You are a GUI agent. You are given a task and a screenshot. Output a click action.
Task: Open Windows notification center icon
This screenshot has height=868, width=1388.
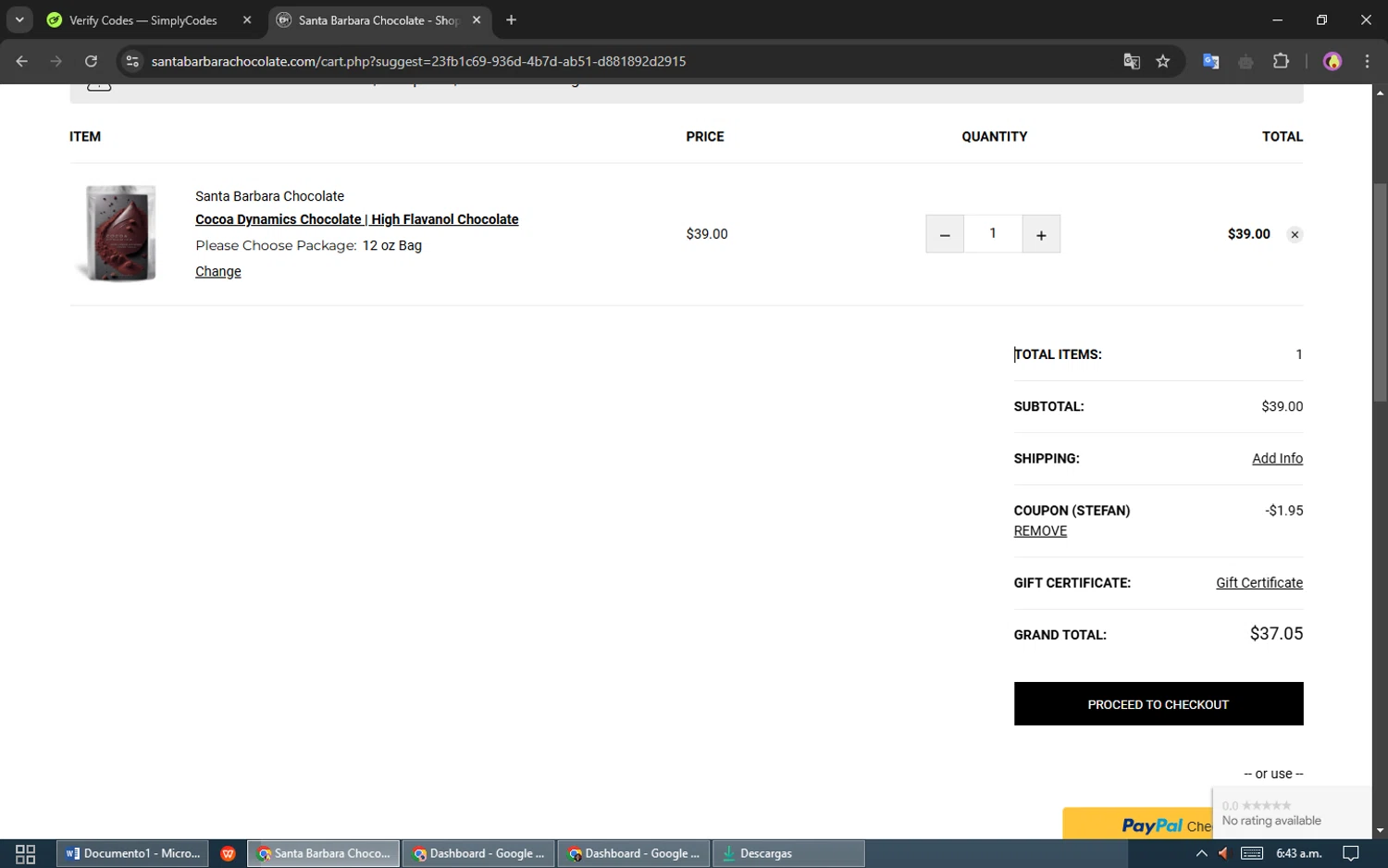pyautogui.click(x=1351, y=853)
